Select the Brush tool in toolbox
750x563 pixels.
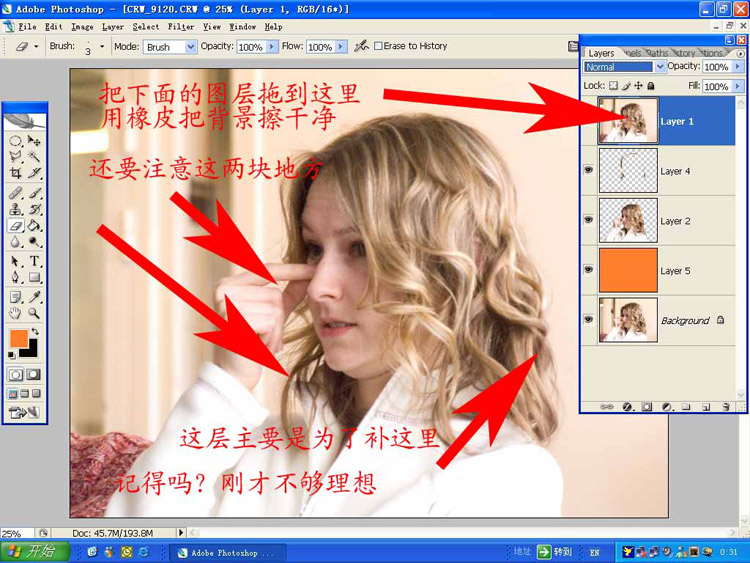click(34, 193)
